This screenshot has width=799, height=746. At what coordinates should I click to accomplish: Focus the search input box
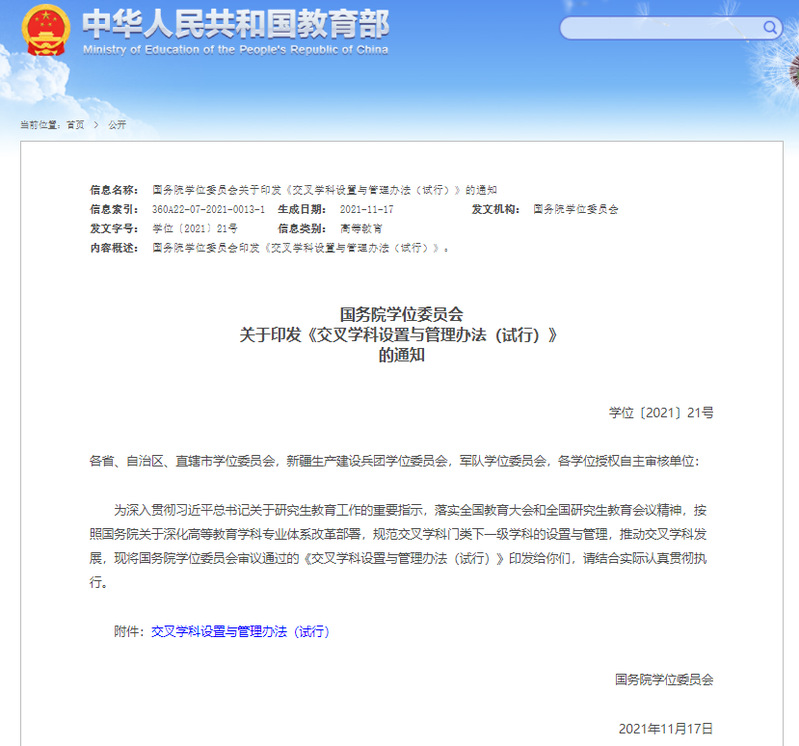660,28
